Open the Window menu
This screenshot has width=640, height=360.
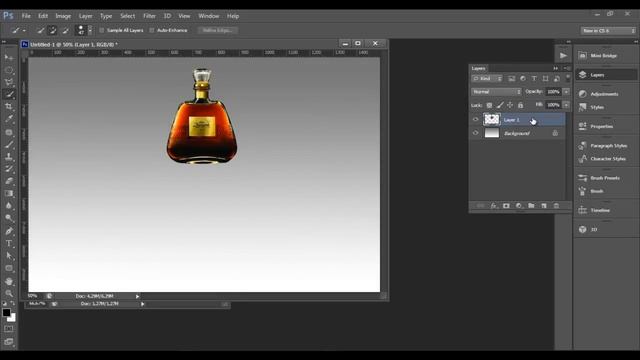click(209, 16)
